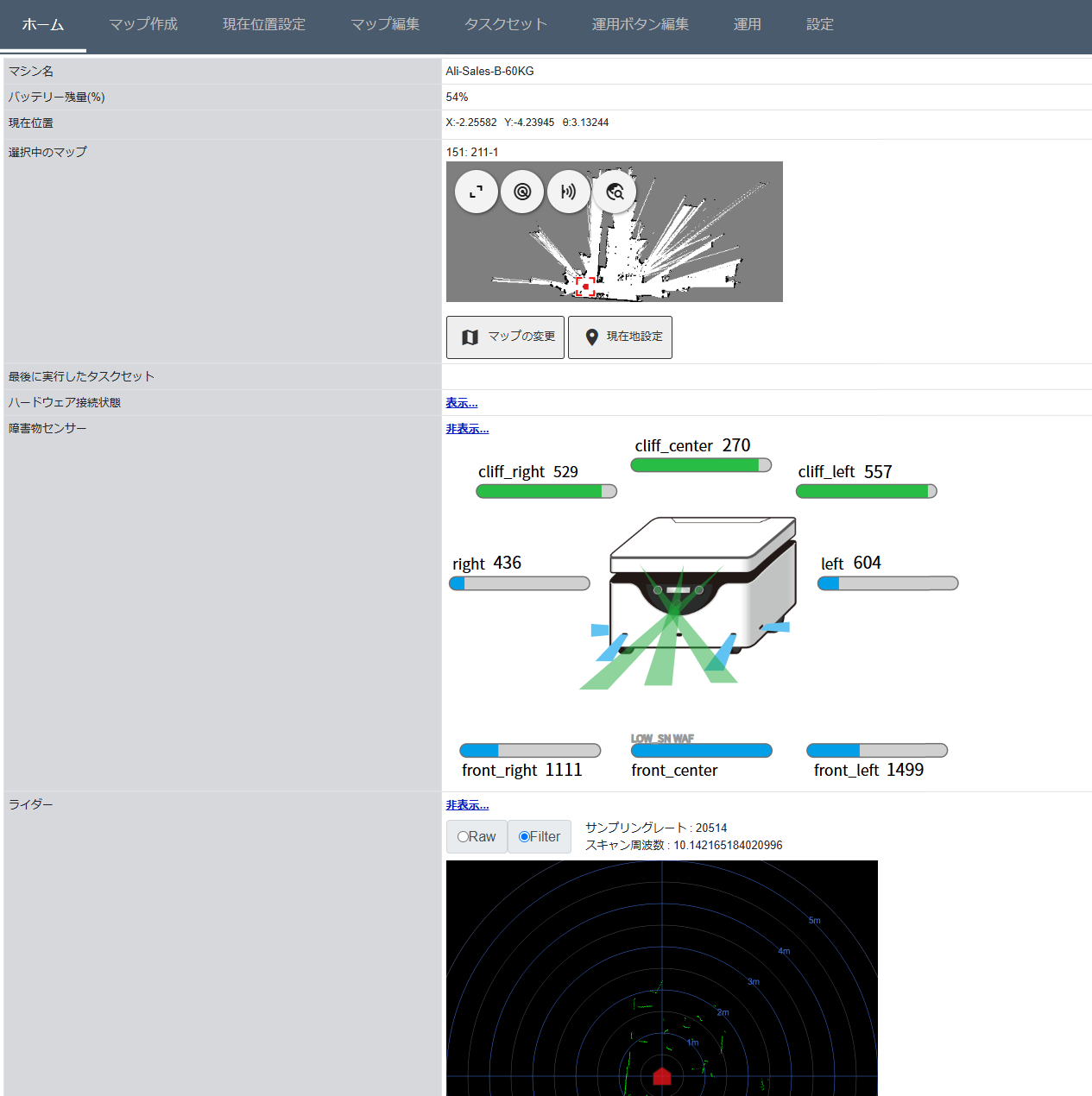This screenshot has width=1092, height=1096.
Task: Go to the 設定 tab
Action: (x=820, y=24)
